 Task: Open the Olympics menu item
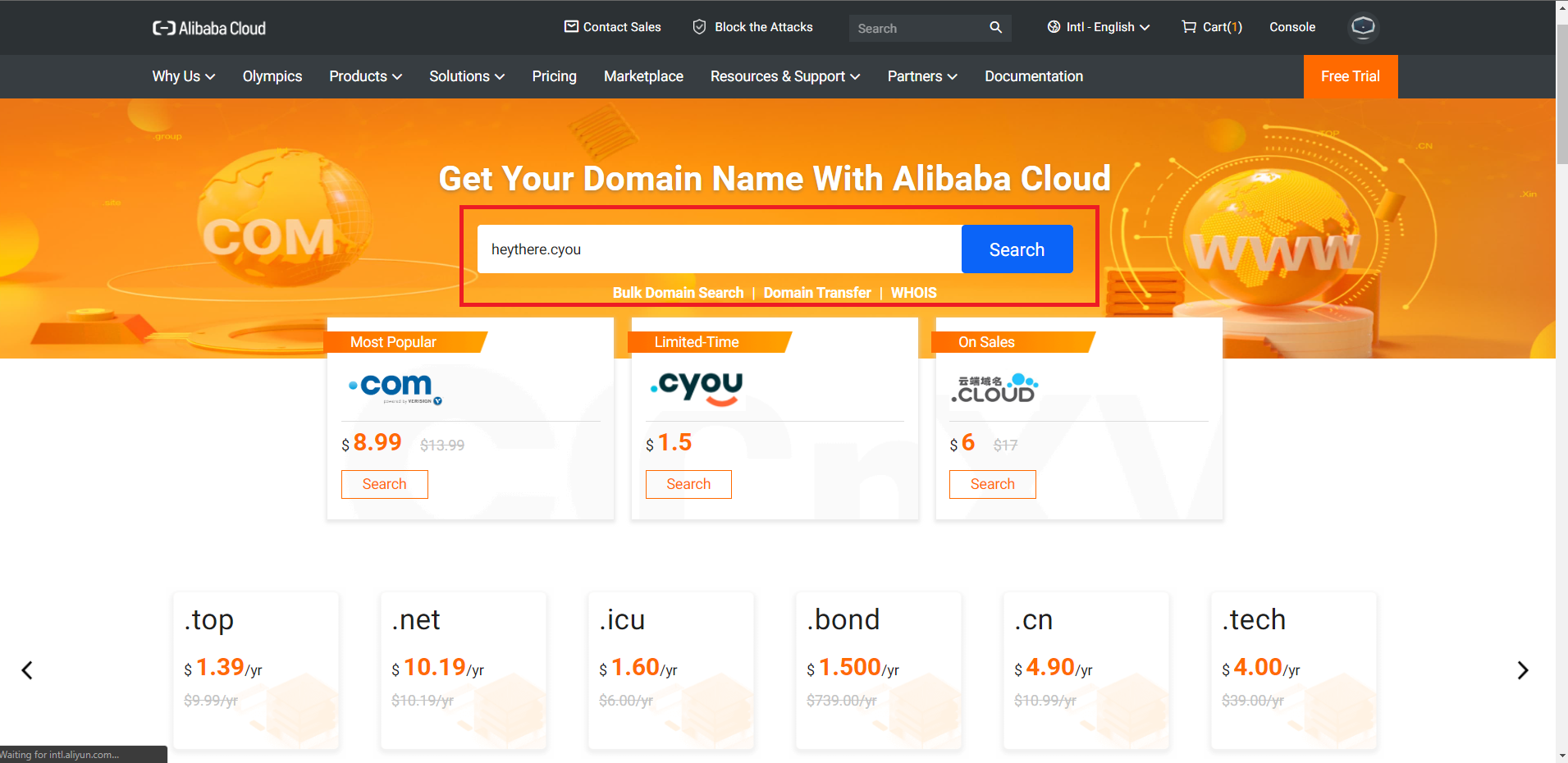click(272, 76)
